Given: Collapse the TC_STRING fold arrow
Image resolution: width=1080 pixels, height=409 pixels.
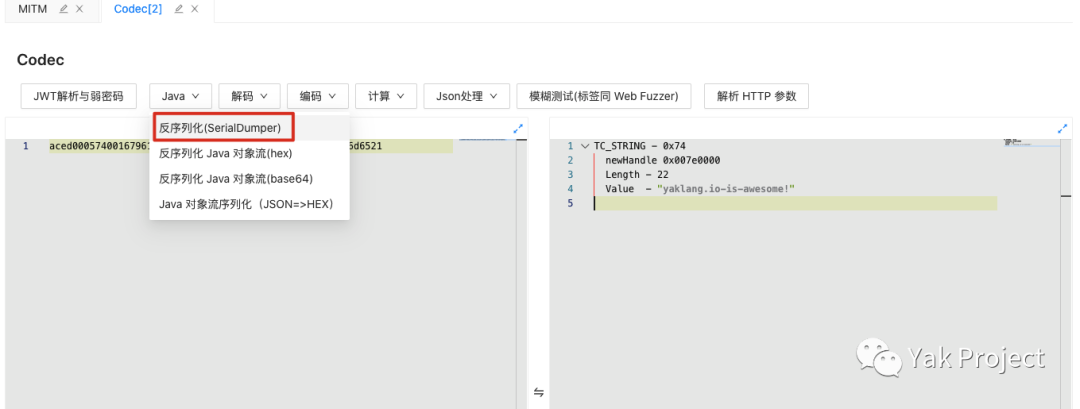Looking at the screenshot, I should point(585,146).
